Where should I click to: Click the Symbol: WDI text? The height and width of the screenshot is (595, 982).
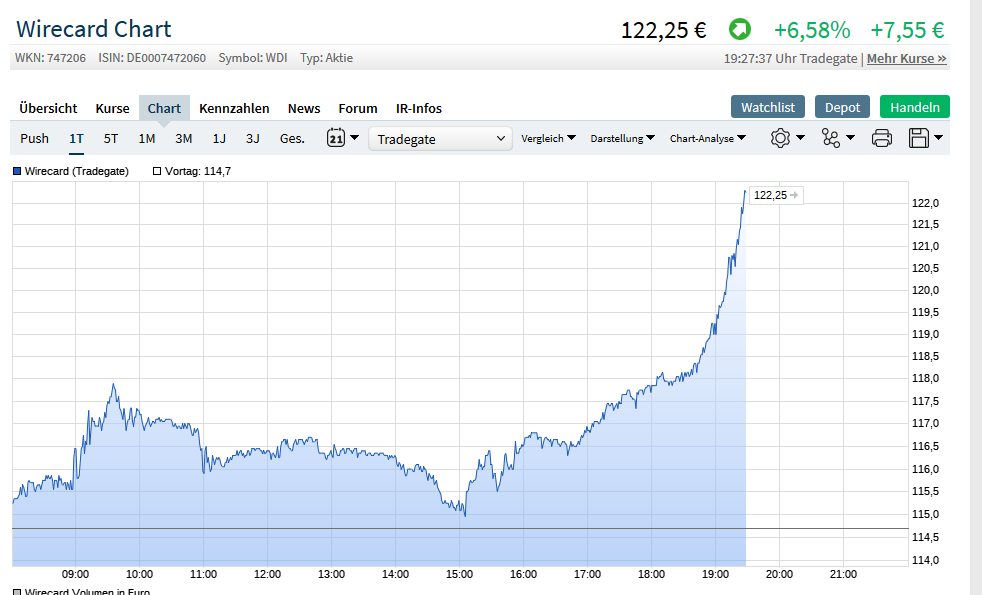coord(253,58)
